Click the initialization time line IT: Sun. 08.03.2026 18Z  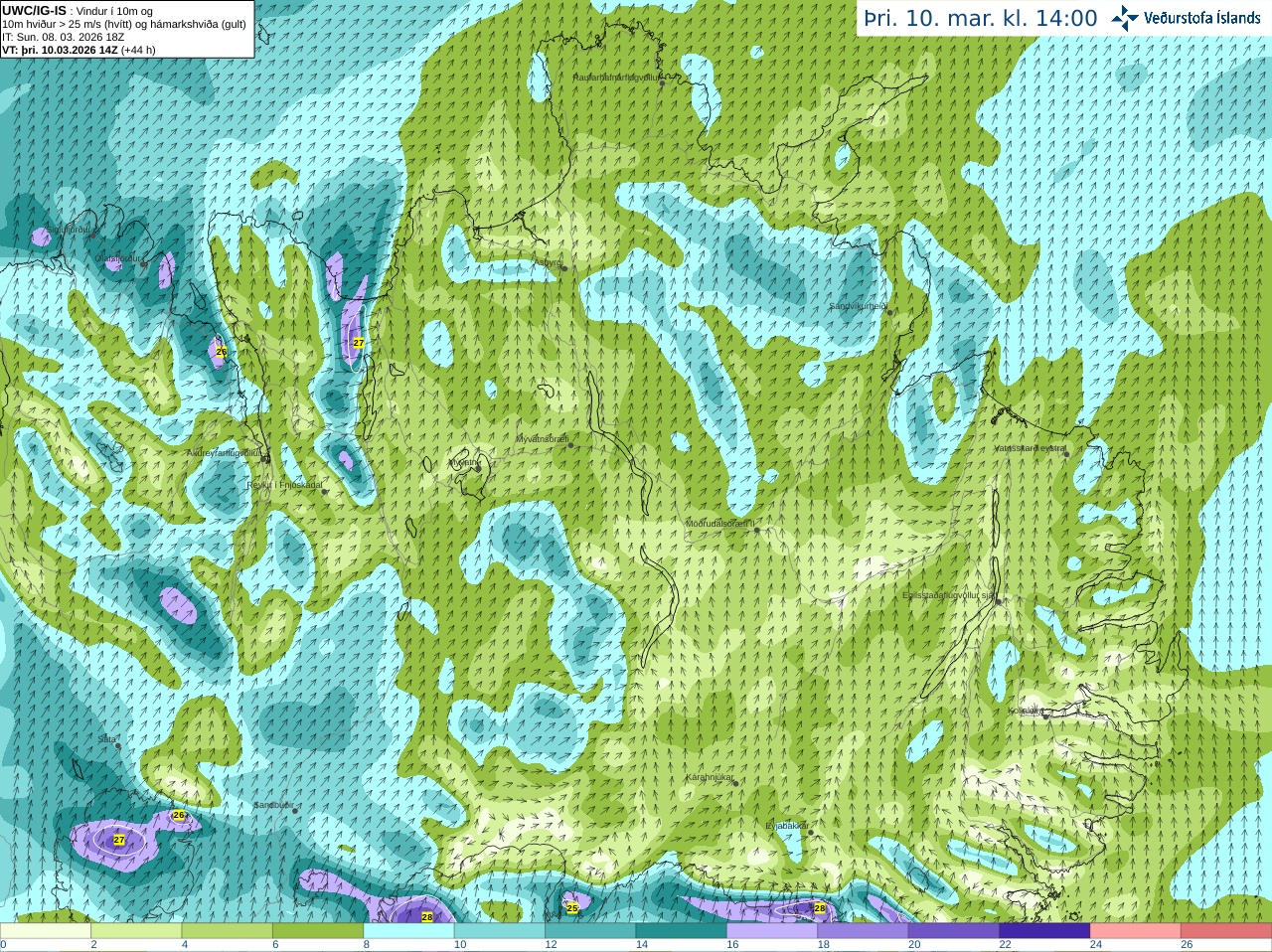pos(64,37)
